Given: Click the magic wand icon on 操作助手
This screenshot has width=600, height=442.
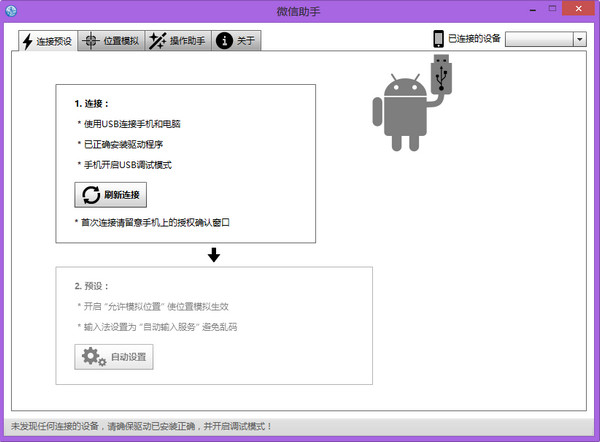Looking at the screenshot, I should 157,41.
